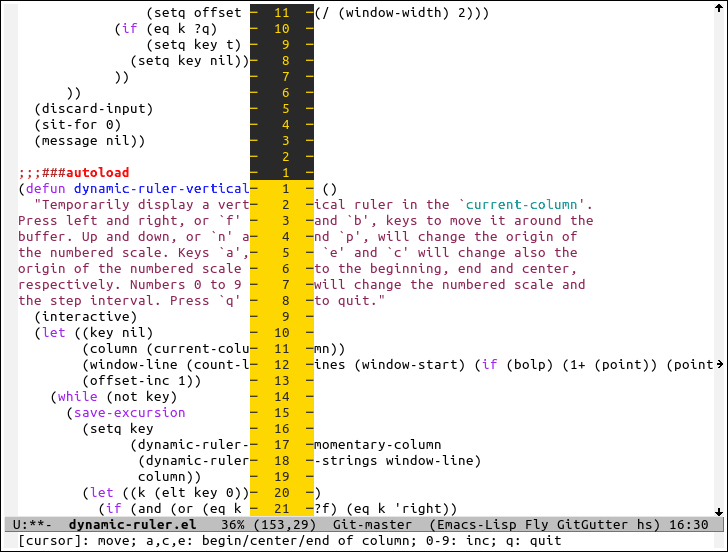Click yellow ruler number 21
Image resolution: width=728 pixels, height=552 pixels.
point(282,509)
